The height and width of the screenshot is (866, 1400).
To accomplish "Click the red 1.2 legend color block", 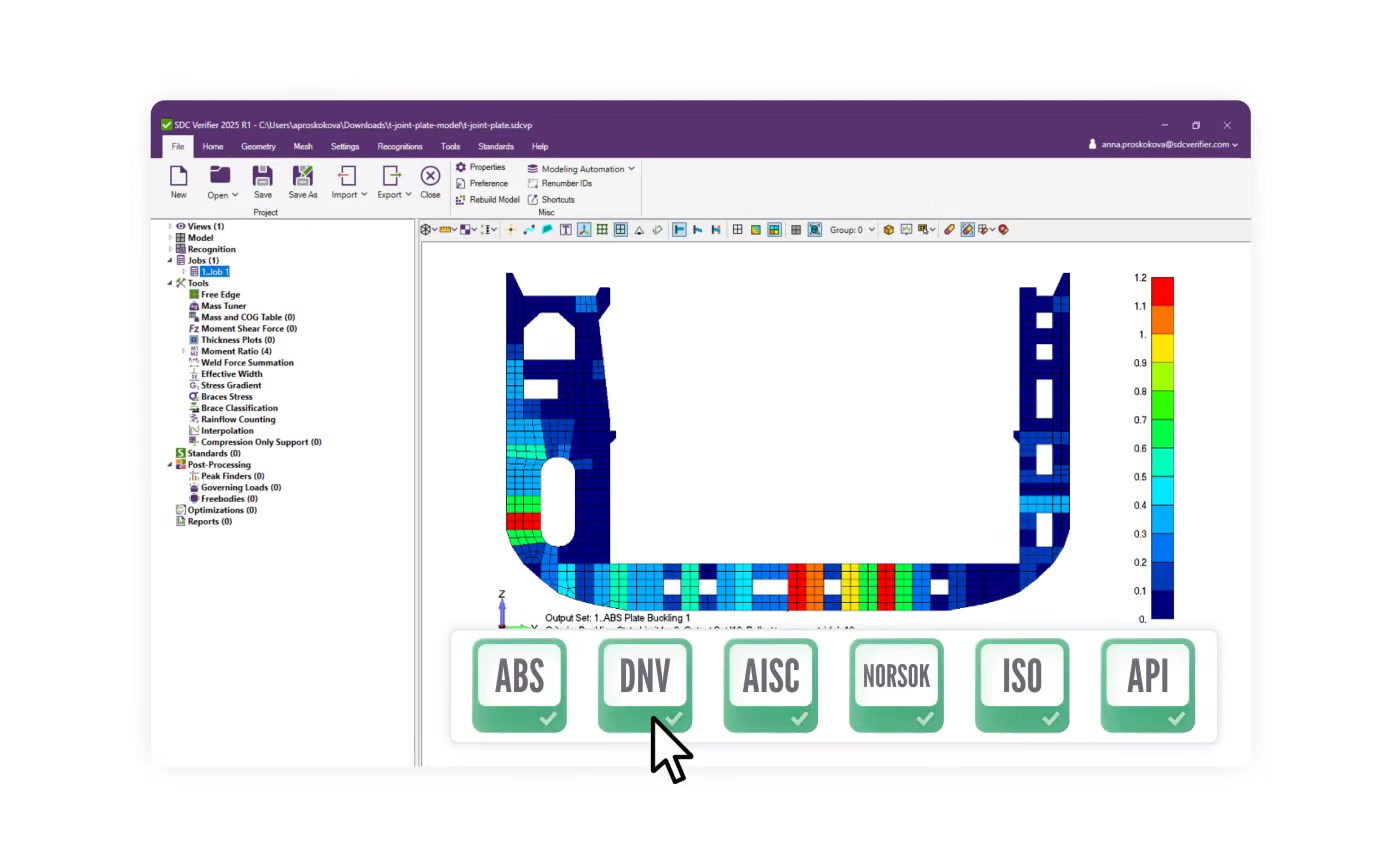I will (x=1162, y=291).
